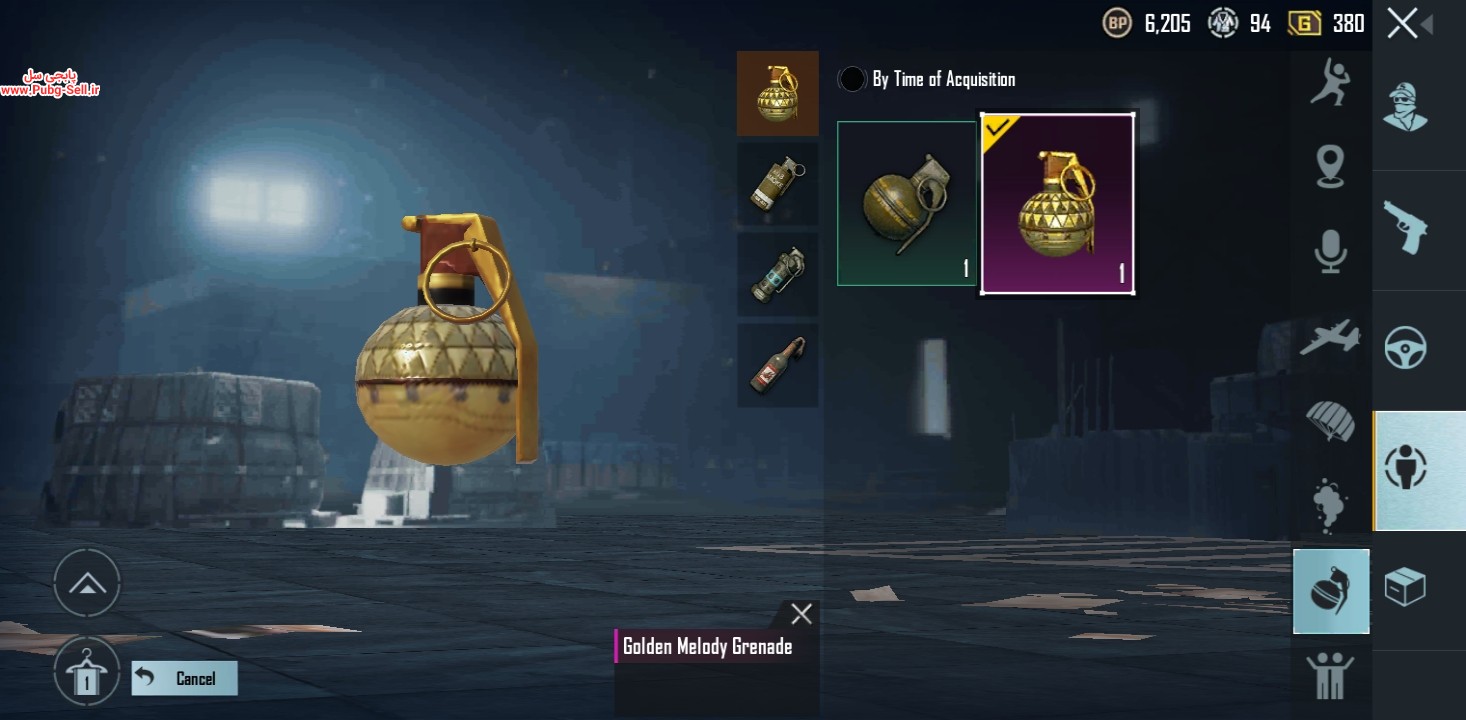Choose the stun grenade type thumbnail

click(x=777, y=274)
